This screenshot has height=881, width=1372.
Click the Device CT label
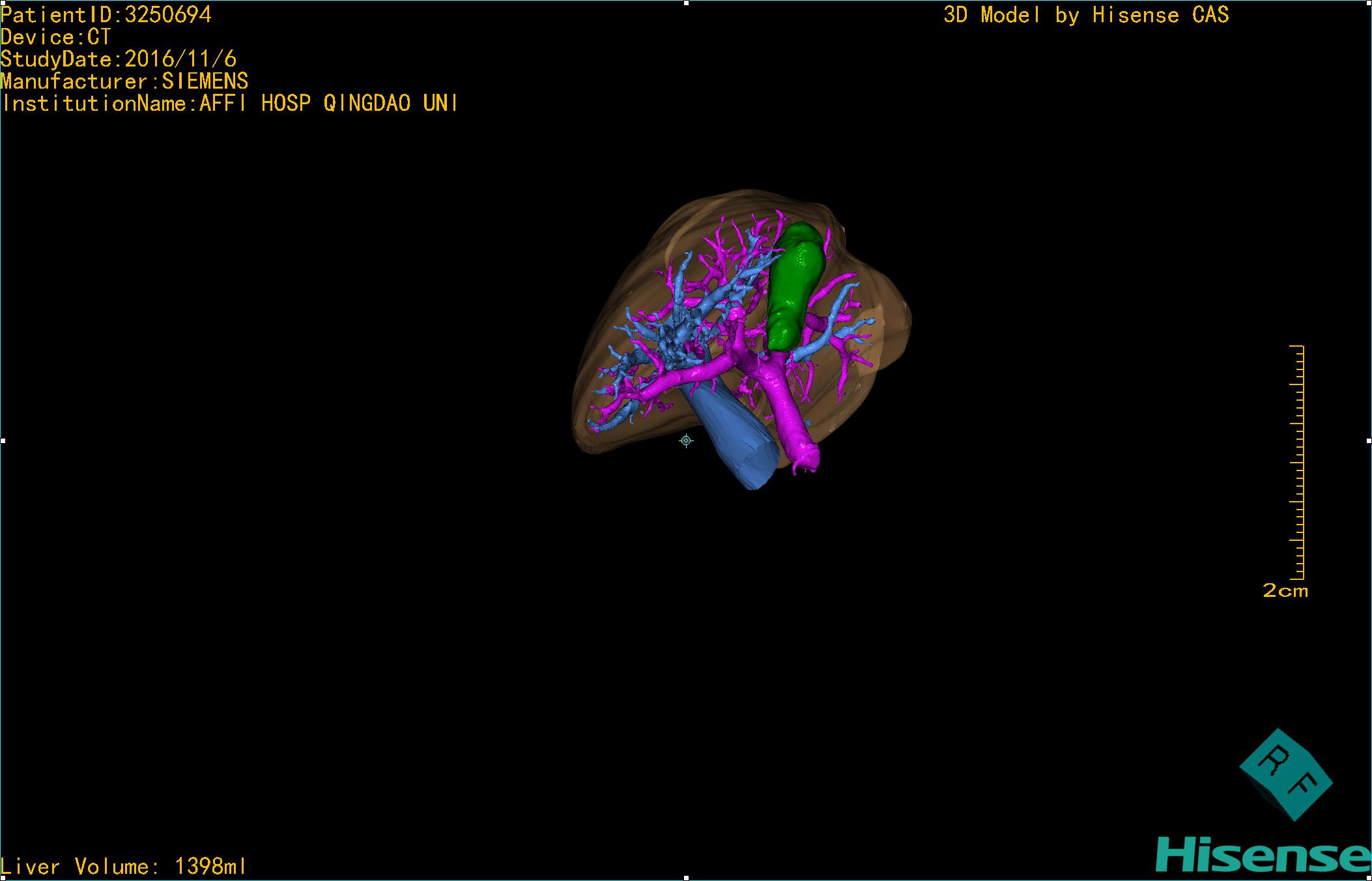coord(56,37)
